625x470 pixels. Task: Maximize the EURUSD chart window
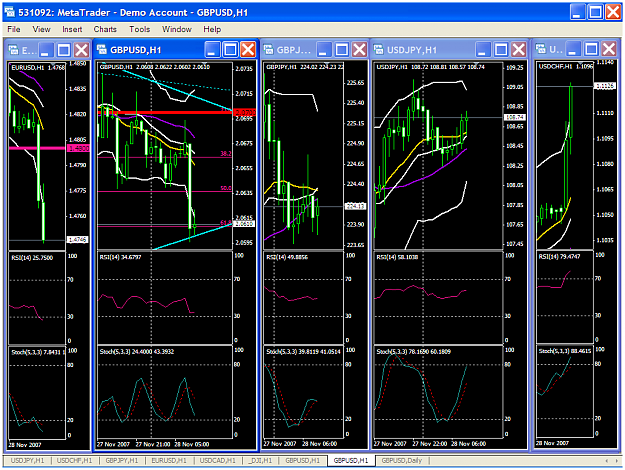[64, 50]
